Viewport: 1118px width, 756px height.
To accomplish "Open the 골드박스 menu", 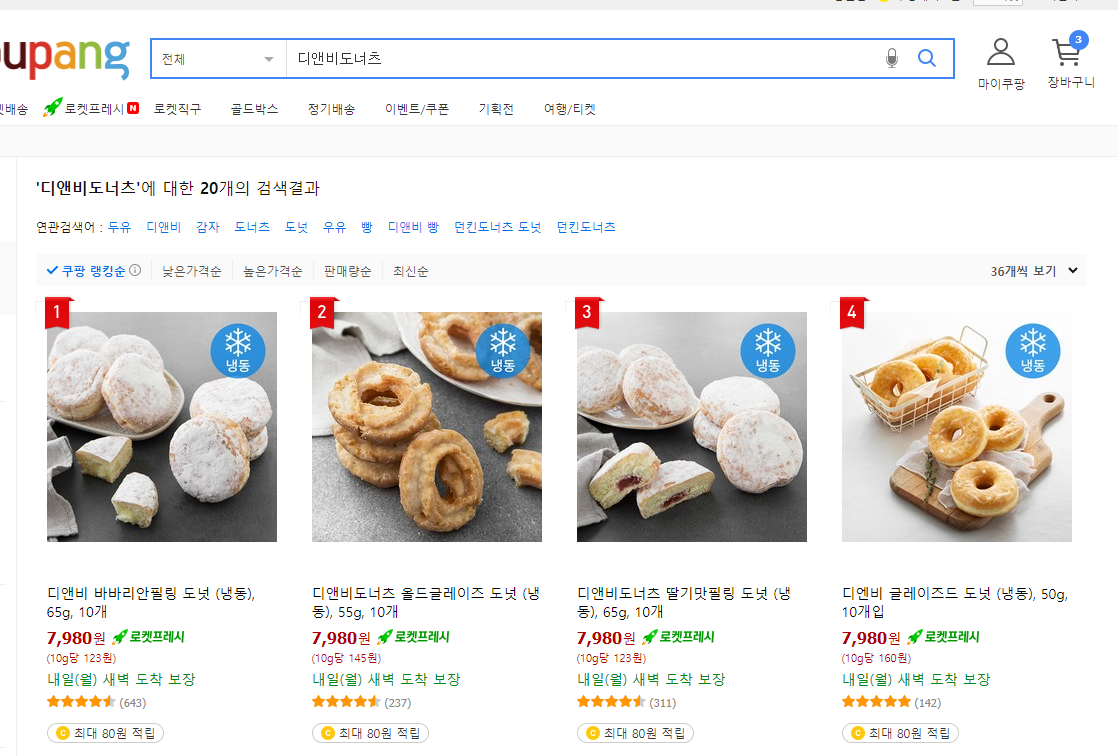I will pos(254,108).
